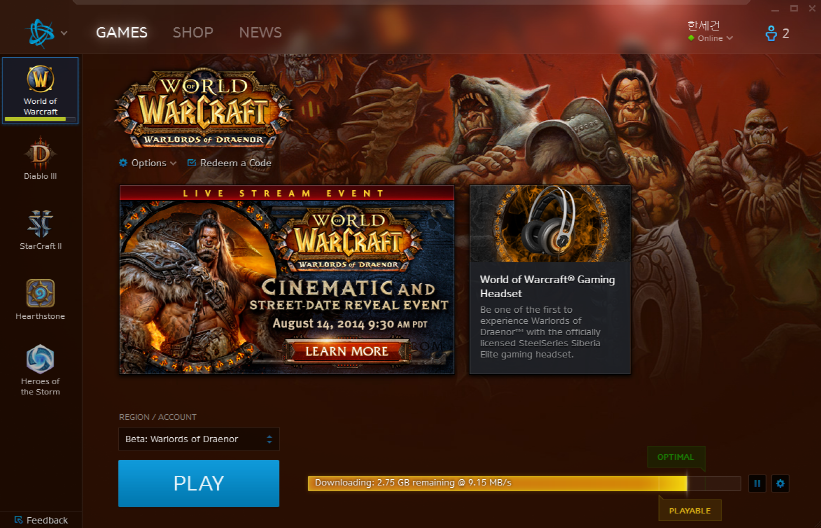This screenshot has width=821, height=528.
Task: Open the Gaming Headset promo card
Action: (x=549, y=279)
